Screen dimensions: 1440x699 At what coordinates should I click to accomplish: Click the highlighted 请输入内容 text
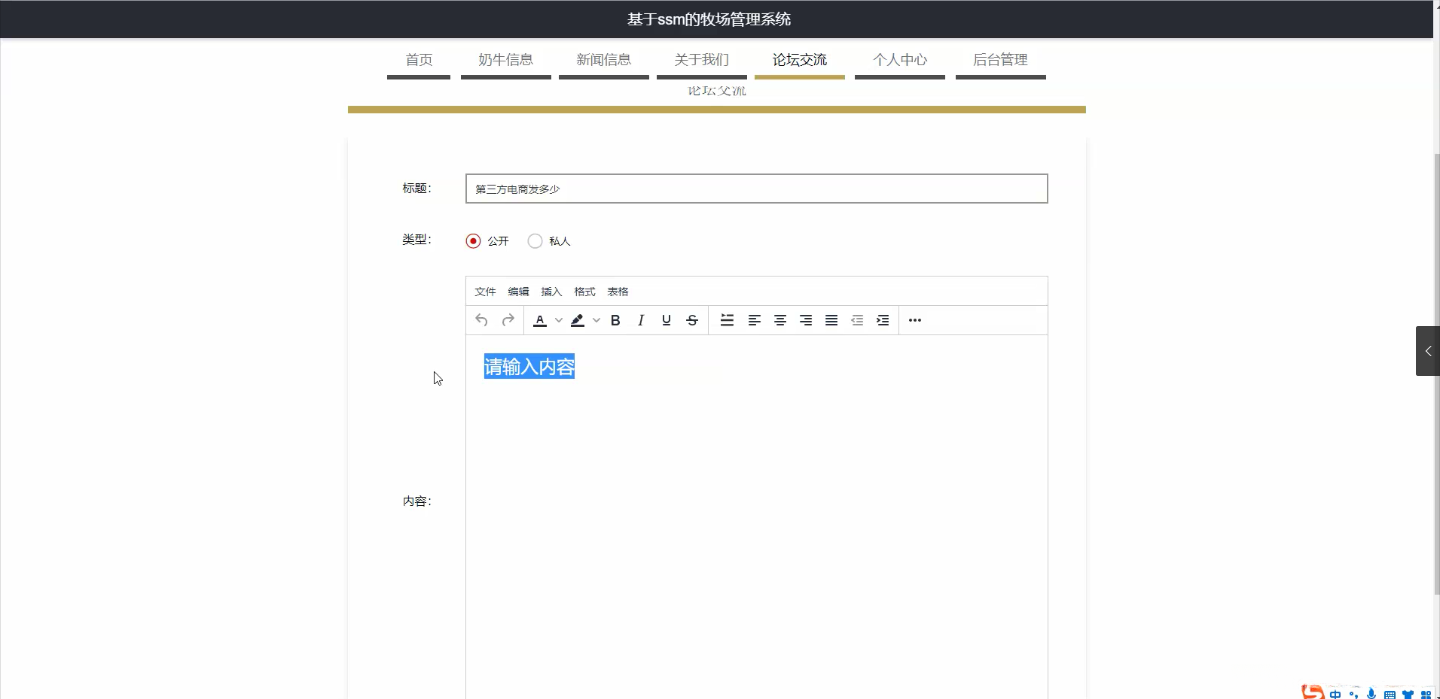529,367
